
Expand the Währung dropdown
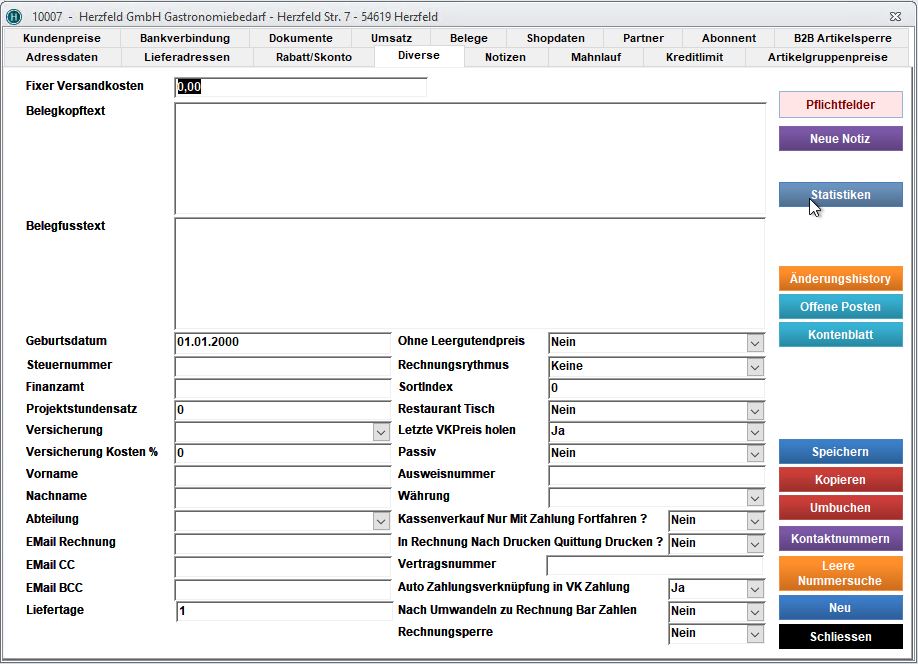[x=755, y=498]
